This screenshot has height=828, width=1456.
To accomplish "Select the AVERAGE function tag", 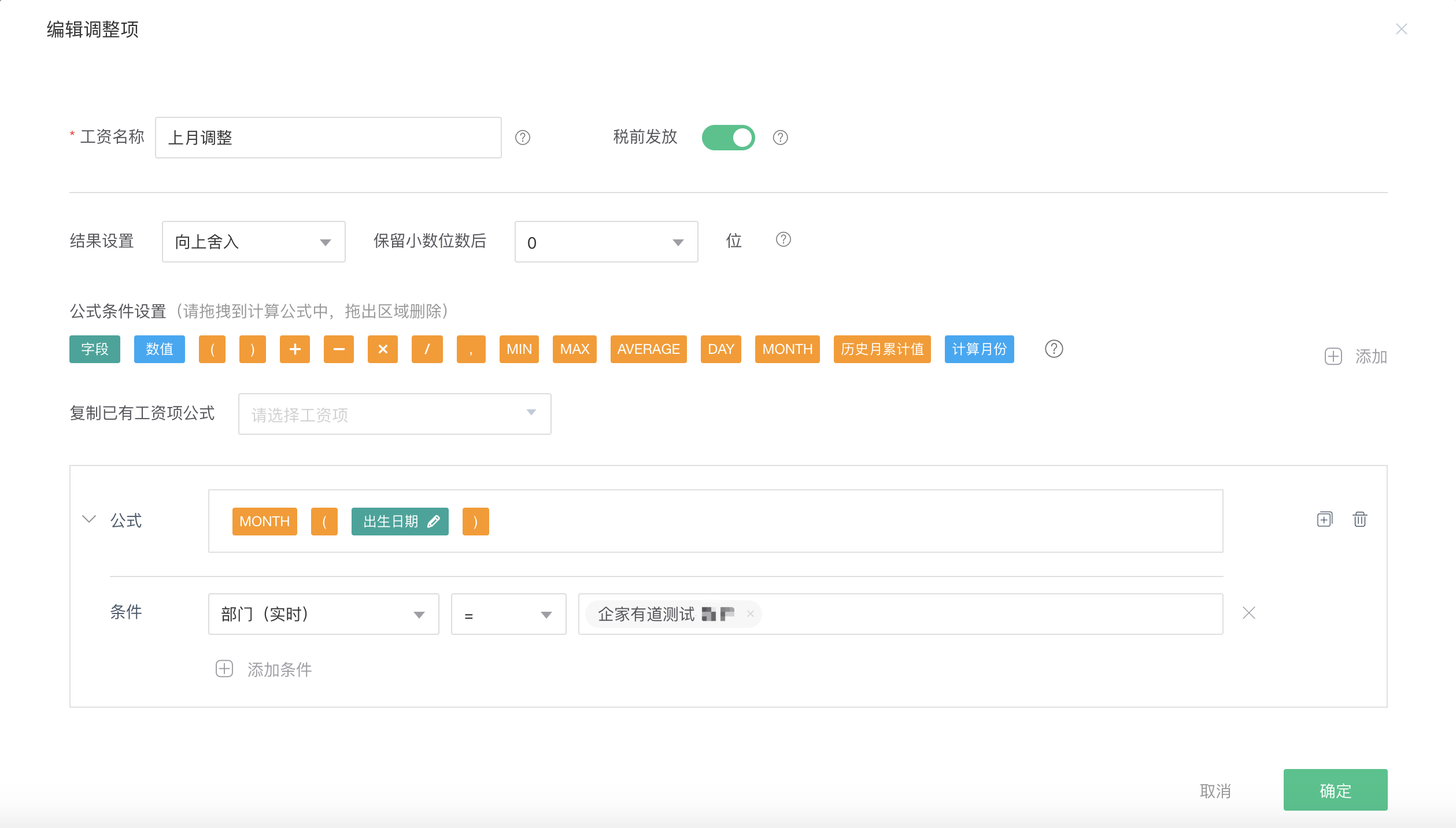I will [648, 349].
